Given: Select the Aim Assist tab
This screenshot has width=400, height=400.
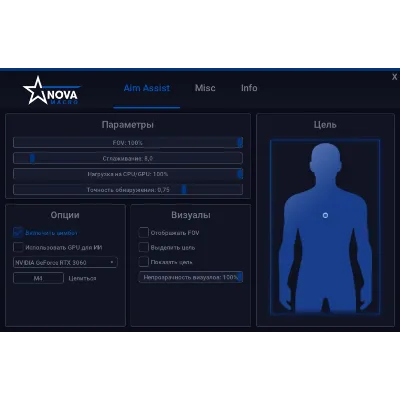Looking at the screenshot, I should point(147,88).
